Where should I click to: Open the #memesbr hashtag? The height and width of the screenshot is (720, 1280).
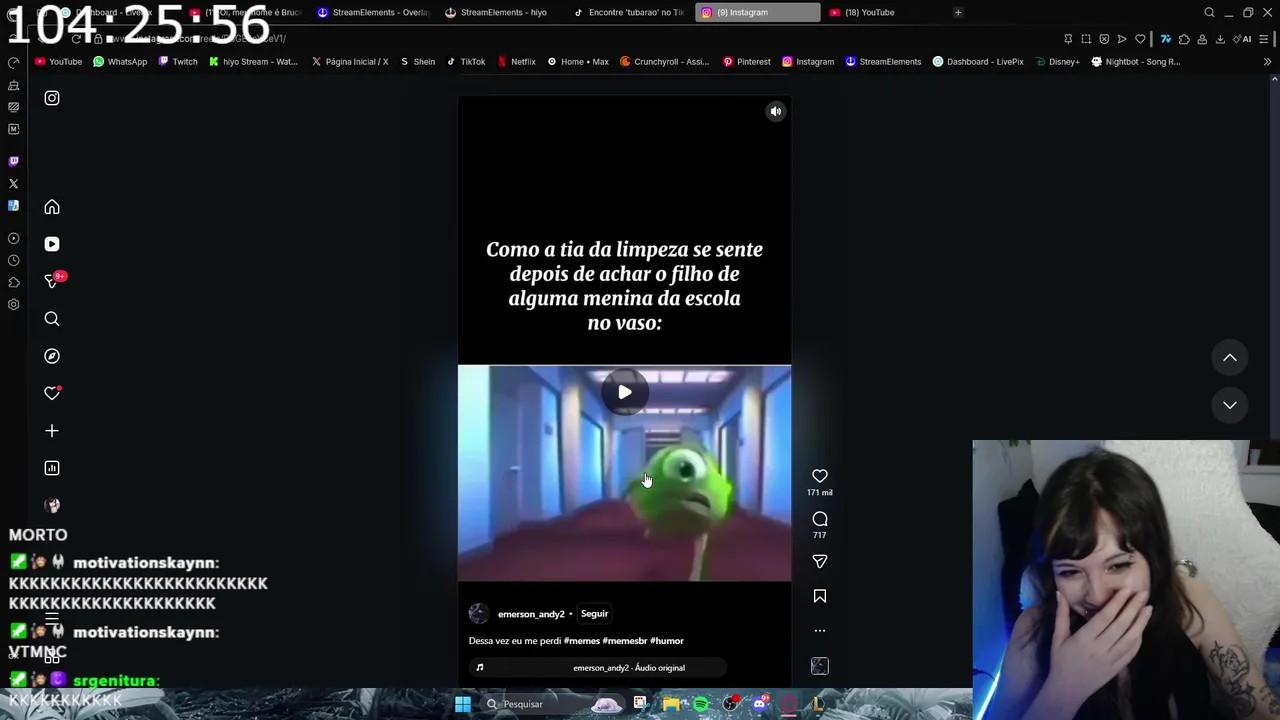tap(625, 641)
